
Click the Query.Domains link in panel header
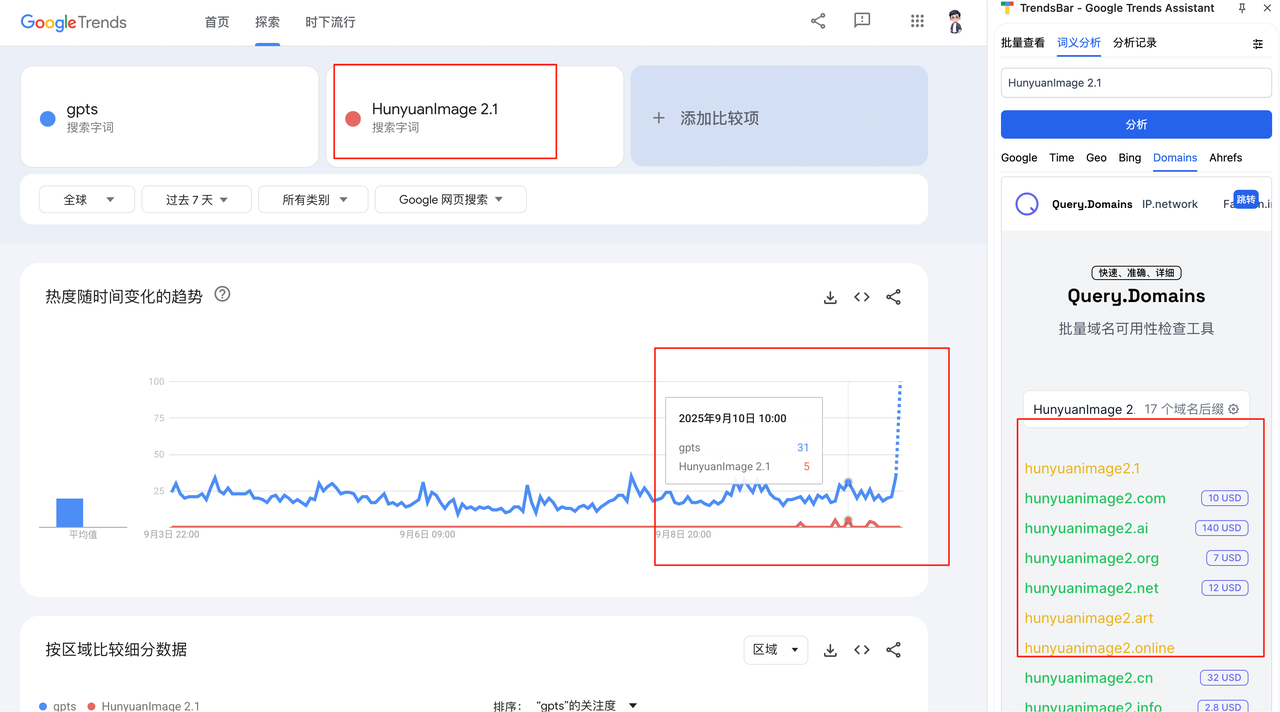(1092, 204)
